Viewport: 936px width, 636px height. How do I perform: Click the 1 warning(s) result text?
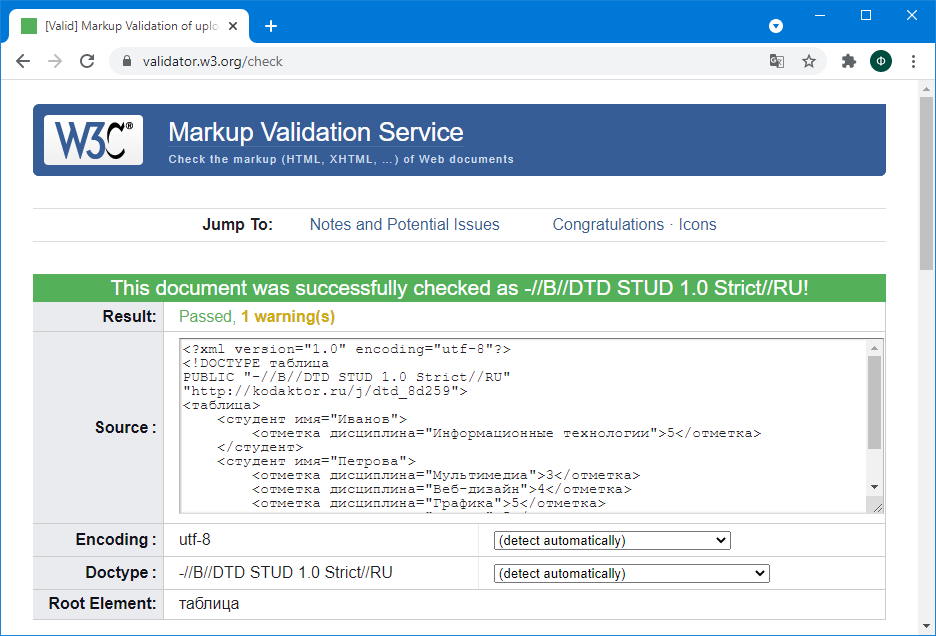[x=288, y=317]
